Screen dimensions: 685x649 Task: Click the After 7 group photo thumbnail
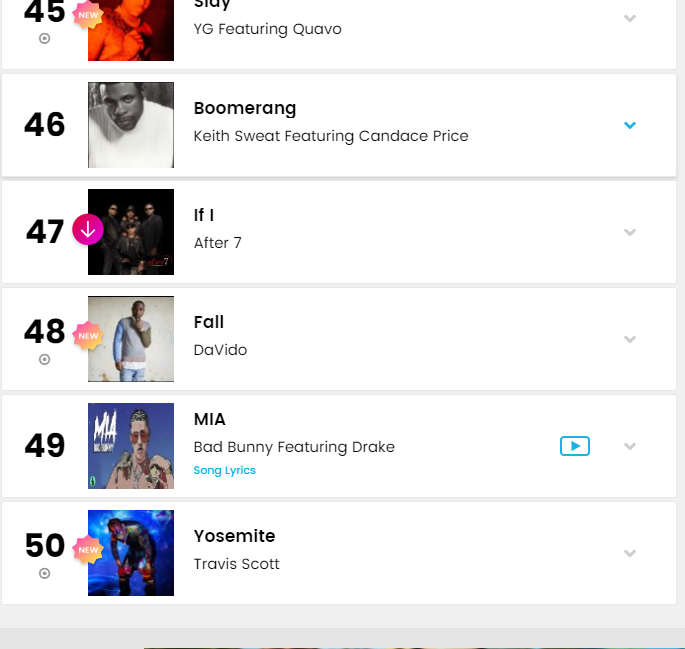point(131,232)
